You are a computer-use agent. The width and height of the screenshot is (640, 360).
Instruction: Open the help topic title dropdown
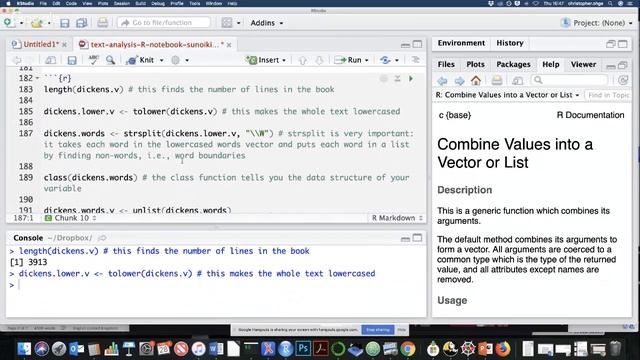click(x=507, y=95)
